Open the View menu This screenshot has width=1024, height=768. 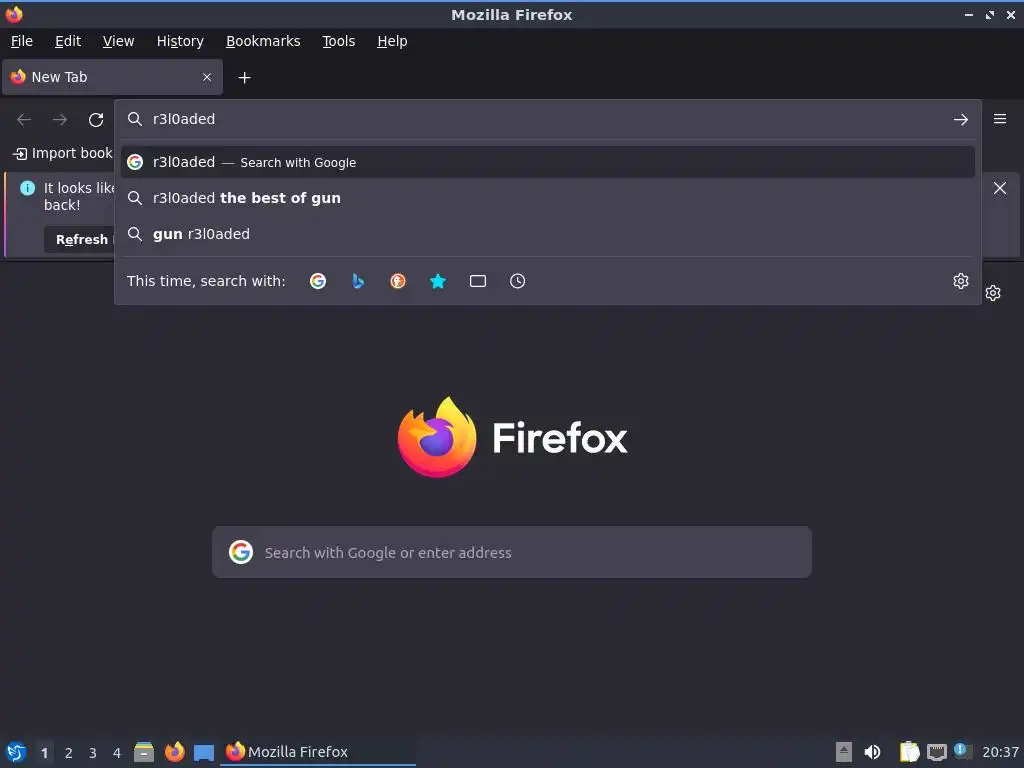[x=118, y=41]
